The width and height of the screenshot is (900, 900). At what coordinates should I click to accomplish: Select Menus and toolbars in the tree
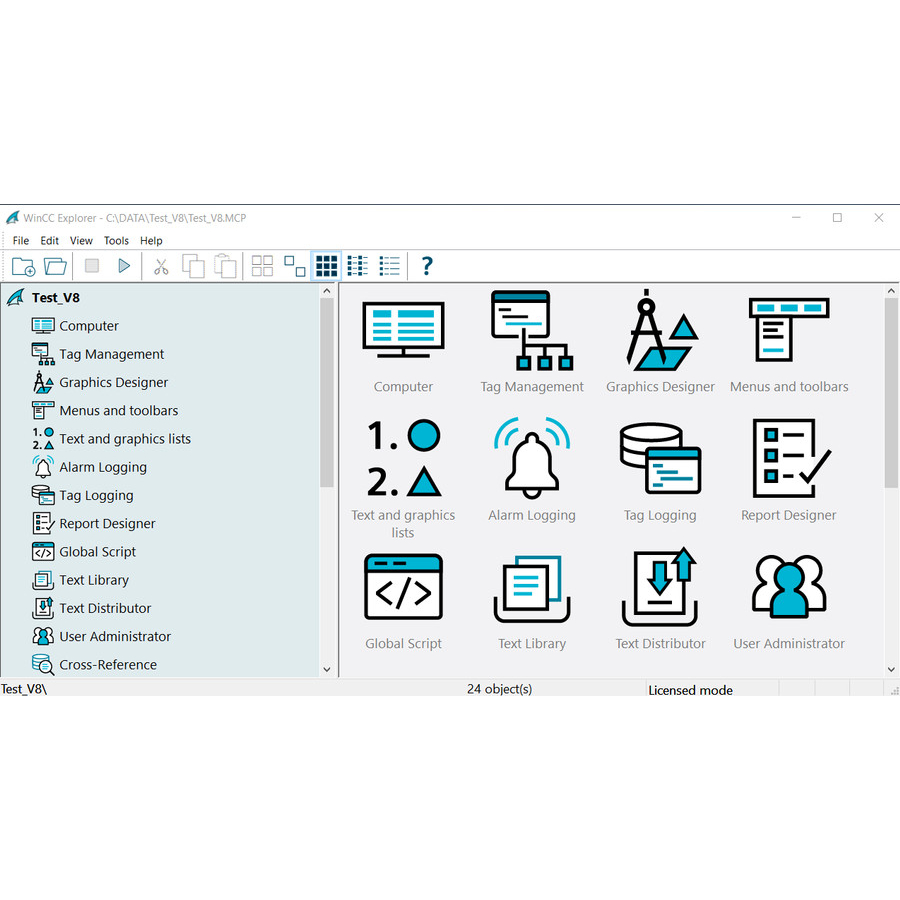click(119, 410)
